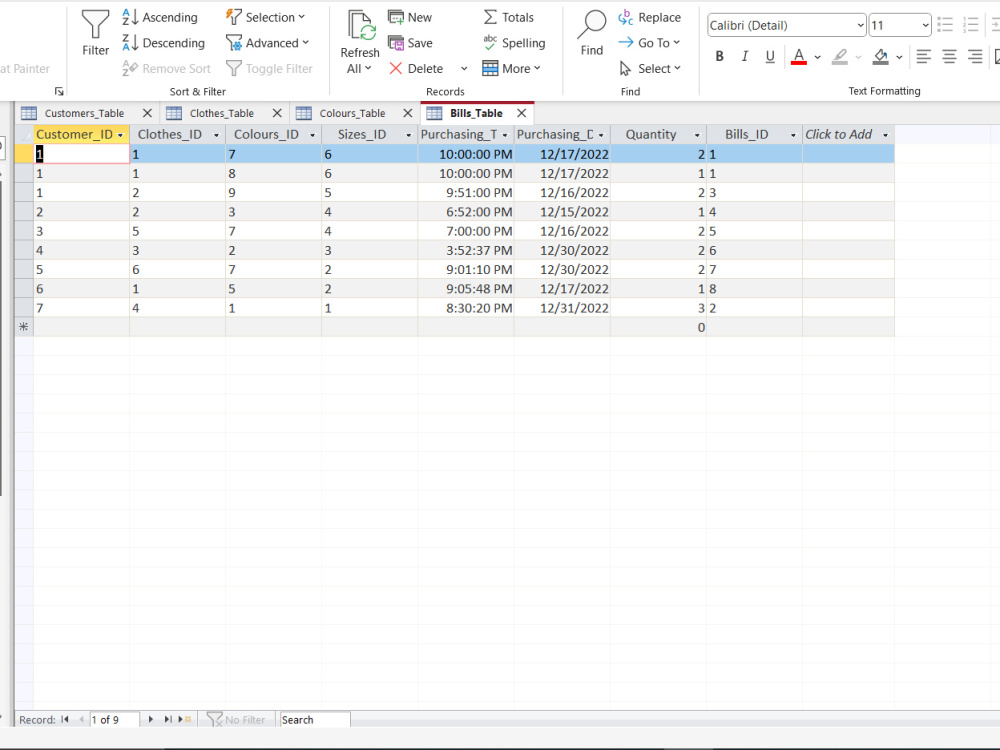The height and width of the screenshot is (750, 1000).
Task: Close the Colours_Table tab
Action: coord(408,113)
